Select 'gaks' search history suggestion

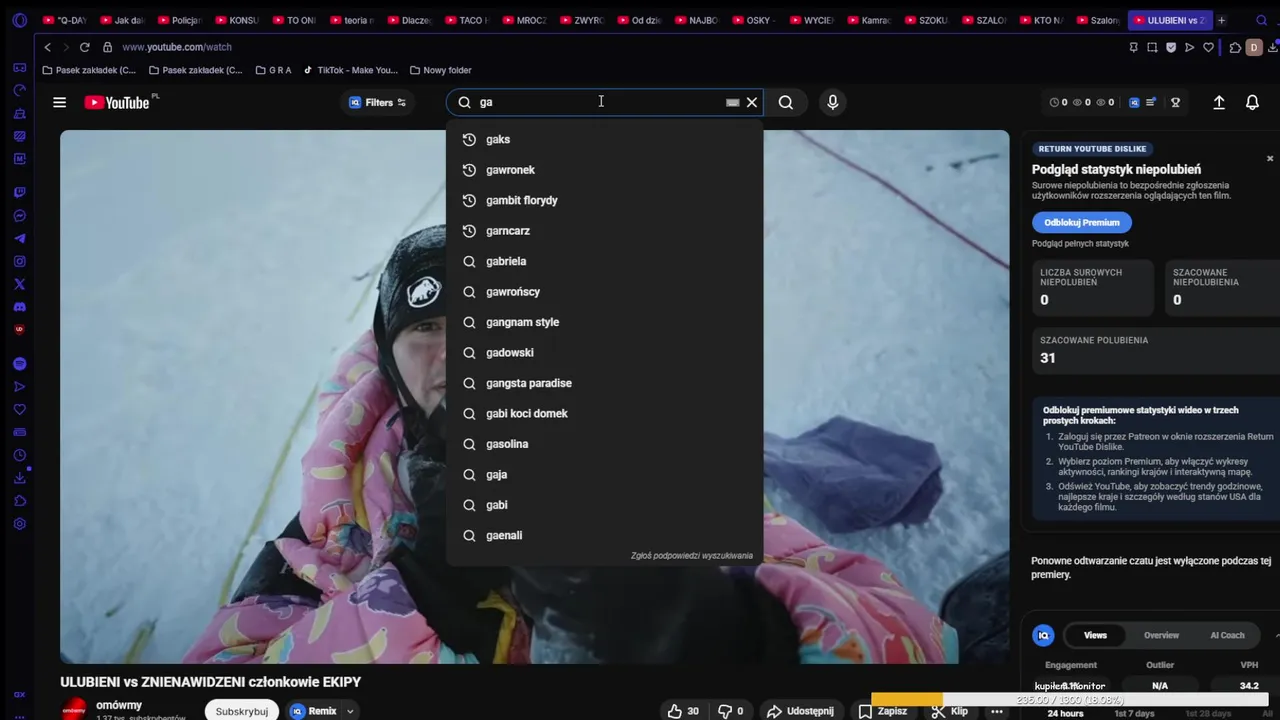(x=604, y=139)
